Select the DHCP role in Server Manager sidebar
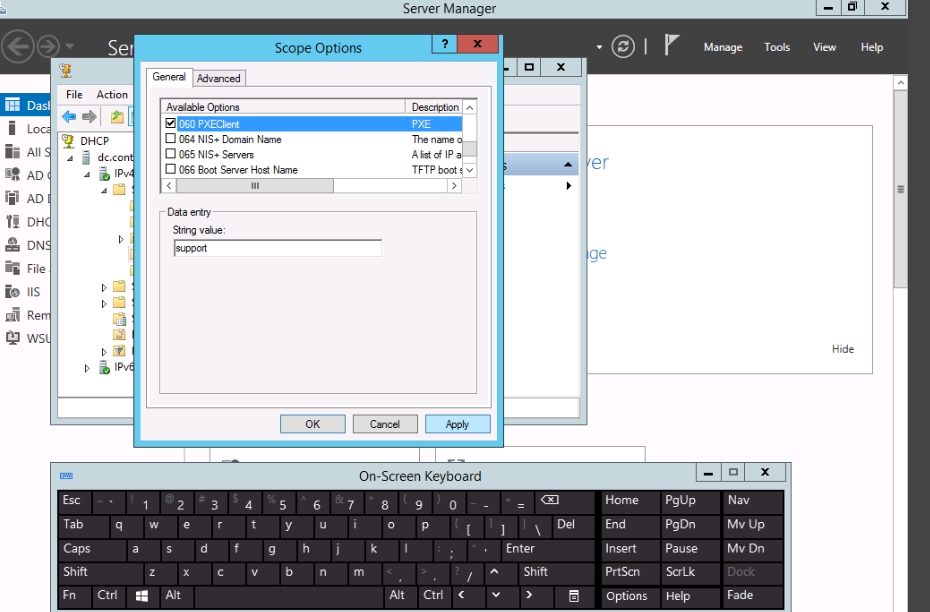The width and height of the screenshot is (930, 612). click(27, 222)
